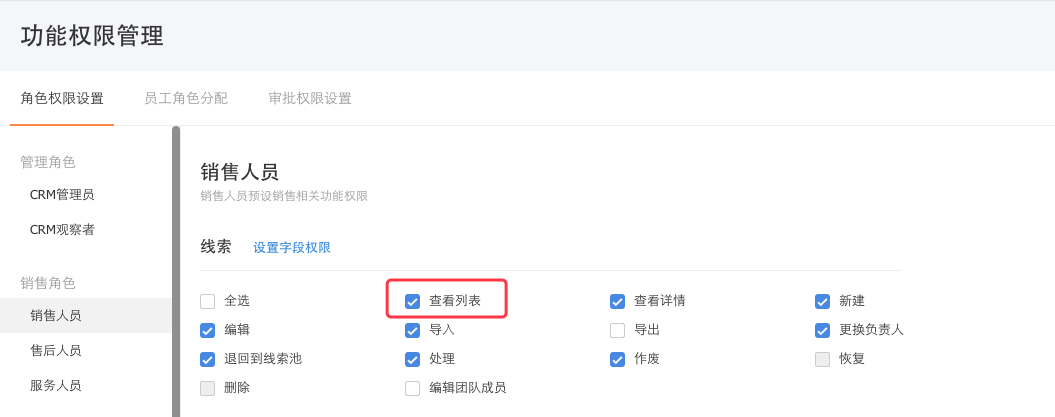Select 销售人员 role in sidebar
The height and width of the screenshot is (417, 1055).
coord(56,315)
